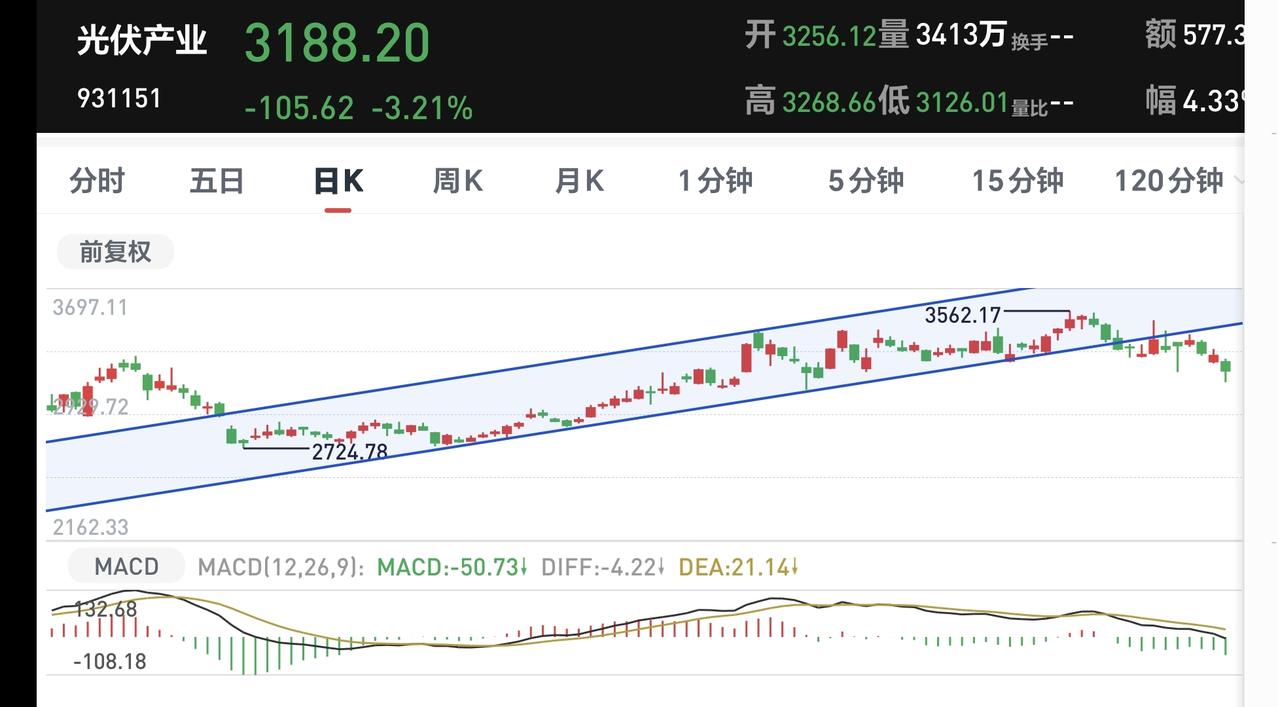Click the latest green candlestick on the chart
The width and height of the screenshot is (1278, 707).
[x=1226, y=368]
